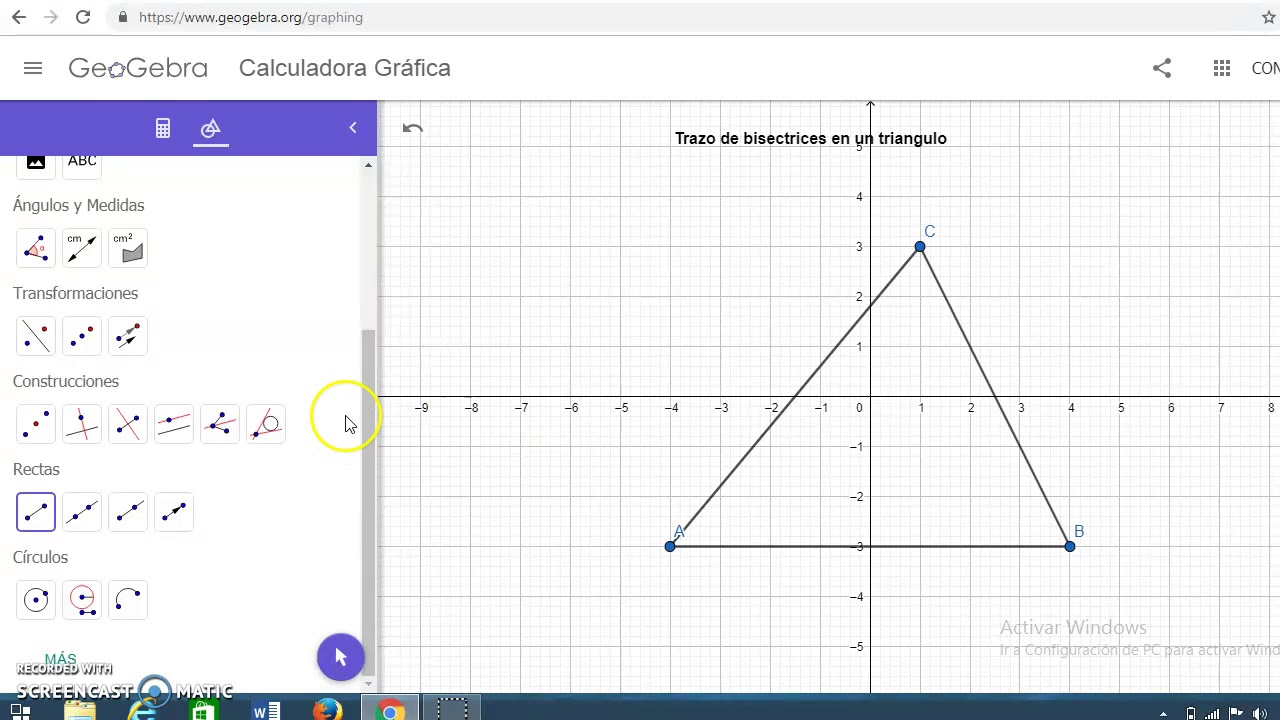Undo the last action
This screenshot has width=1280, height=720.
(x=413, y=128)
